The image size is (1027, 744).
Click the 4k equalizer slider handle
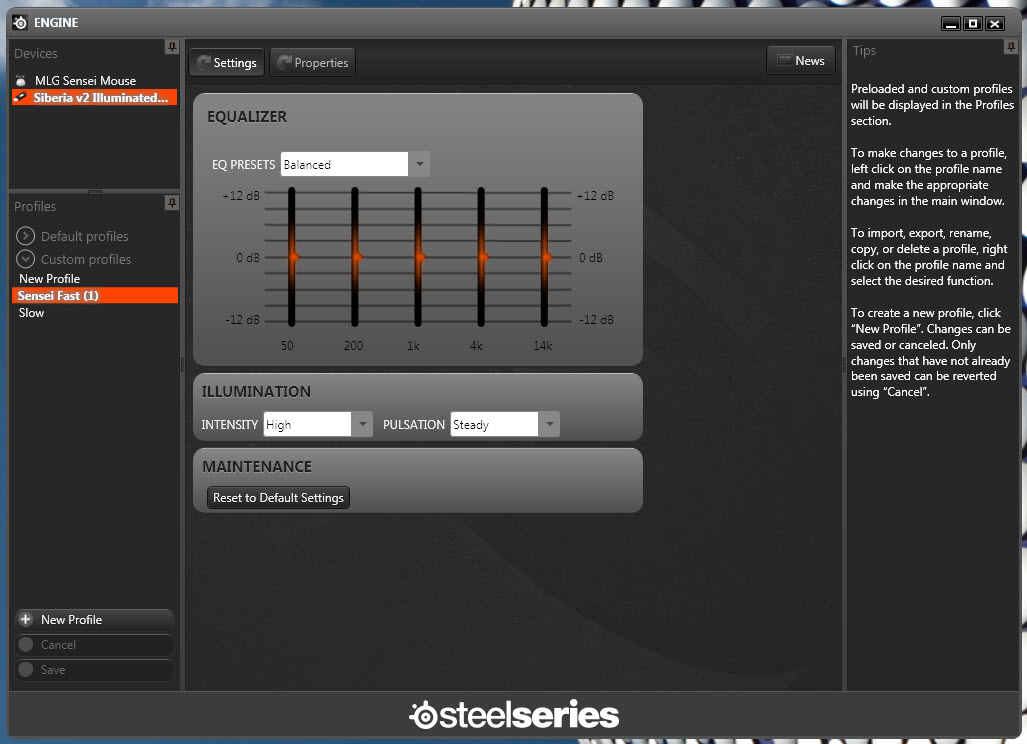click(x=482, y=257)
